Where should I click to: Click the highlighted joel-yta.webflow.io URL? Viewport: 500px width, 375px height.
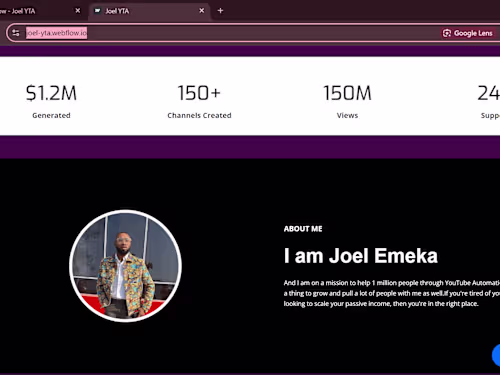[57, 33]
